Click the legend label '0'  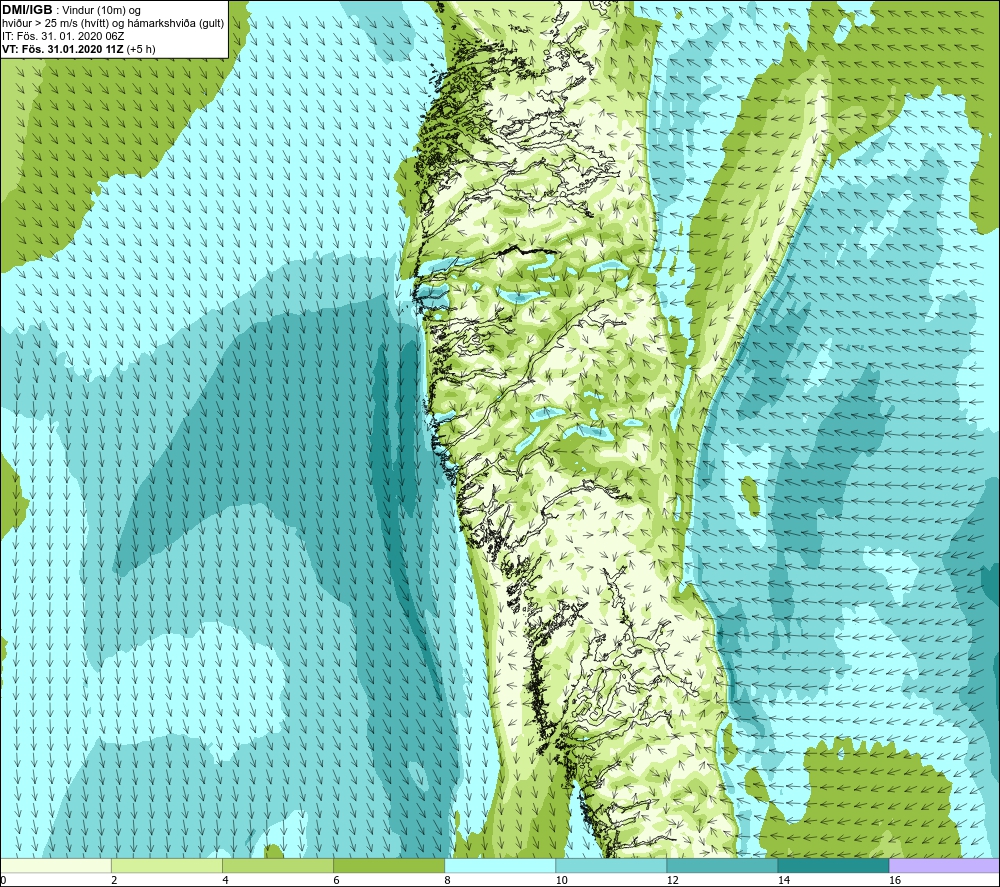pos(3,881)
